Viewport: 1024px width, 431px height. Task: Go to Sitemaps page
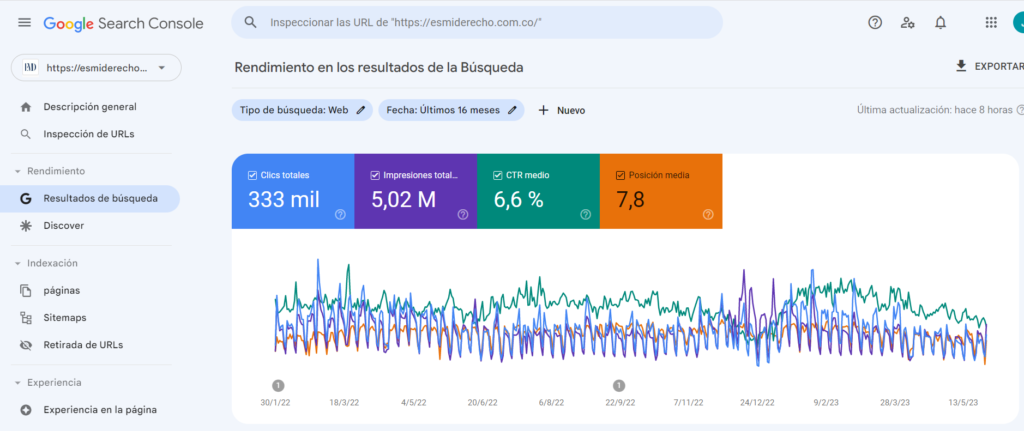(64, 317)
